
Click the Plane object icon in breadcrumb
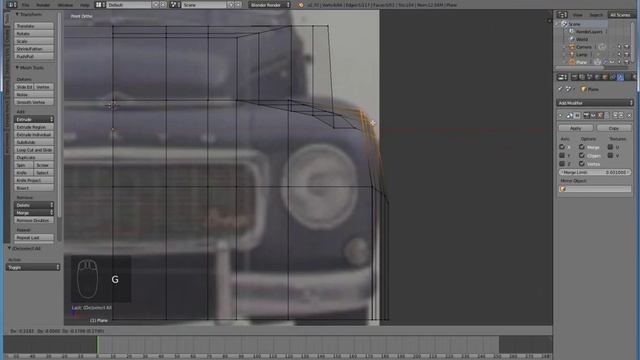(583, 89)
